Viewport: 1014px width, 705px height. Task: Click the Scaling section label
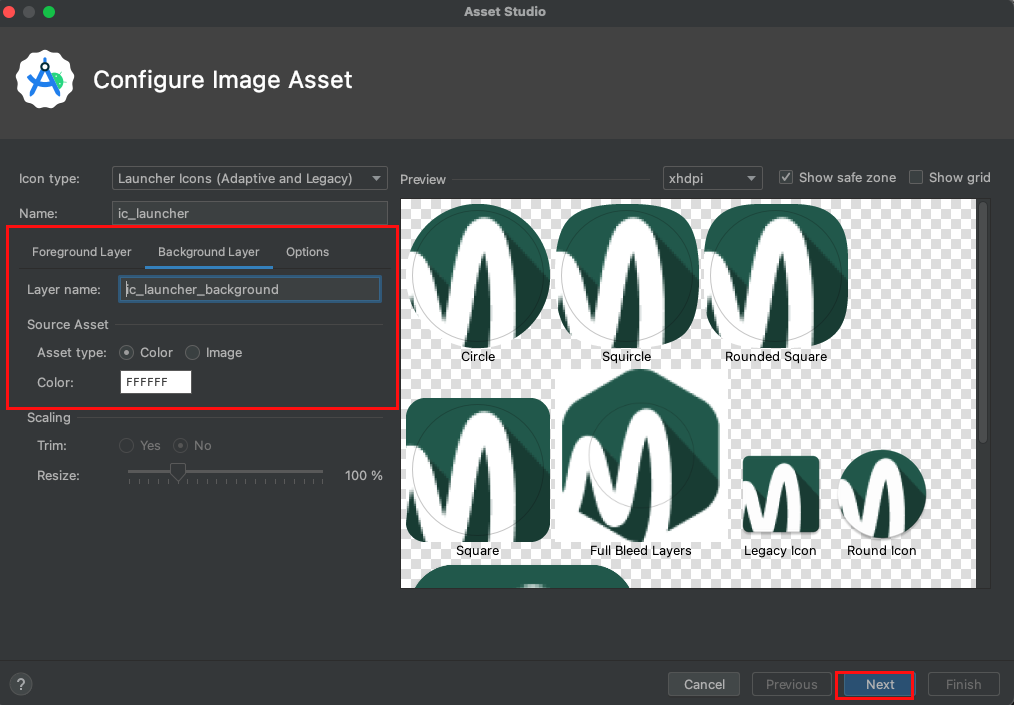click(49, 418)
